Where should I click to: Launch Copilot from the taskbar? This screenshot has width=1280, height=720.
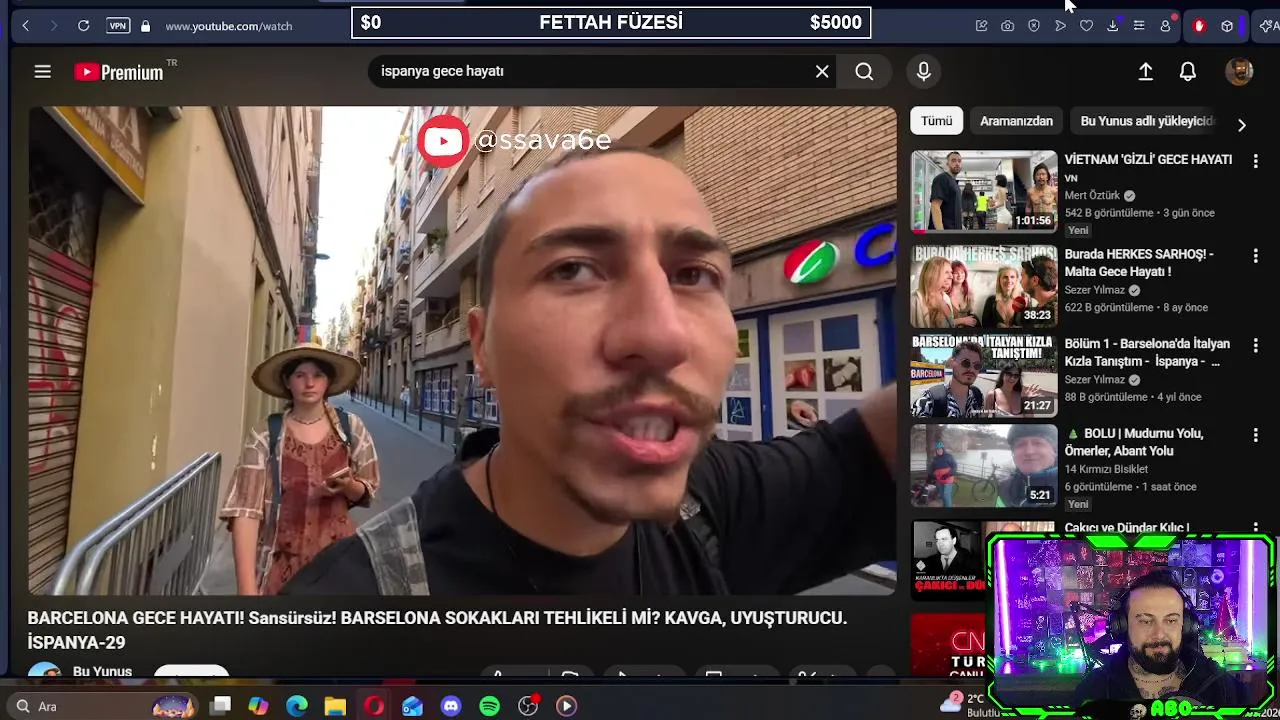(258, 706)
